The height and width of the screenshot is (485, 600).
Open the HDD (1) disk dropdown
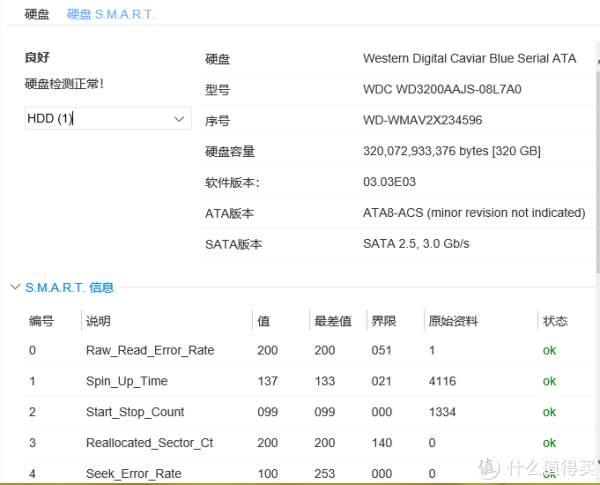[108, 118]
